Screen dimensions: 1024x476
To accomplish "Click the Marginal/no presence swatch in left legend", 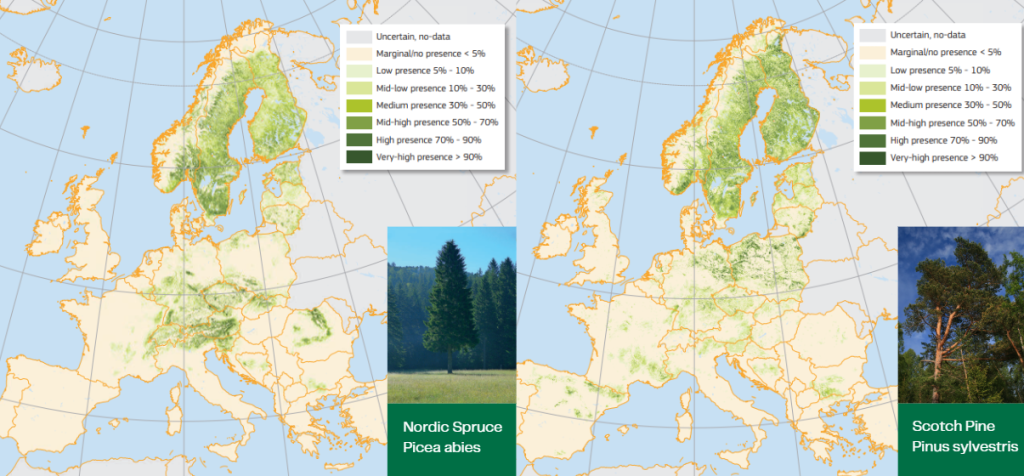I will [359, 53].
